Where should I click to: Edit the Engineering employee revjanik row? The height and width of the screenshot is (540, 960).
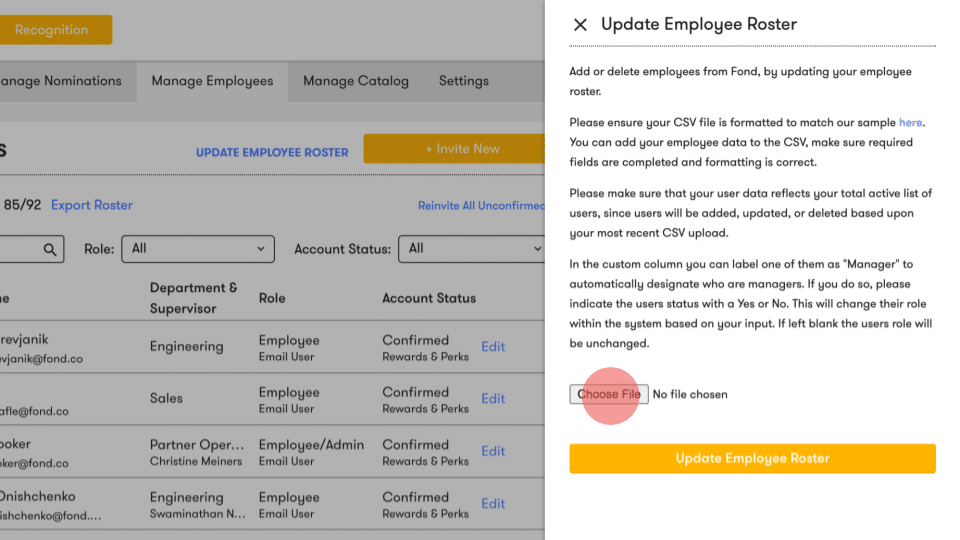point(493,347)
